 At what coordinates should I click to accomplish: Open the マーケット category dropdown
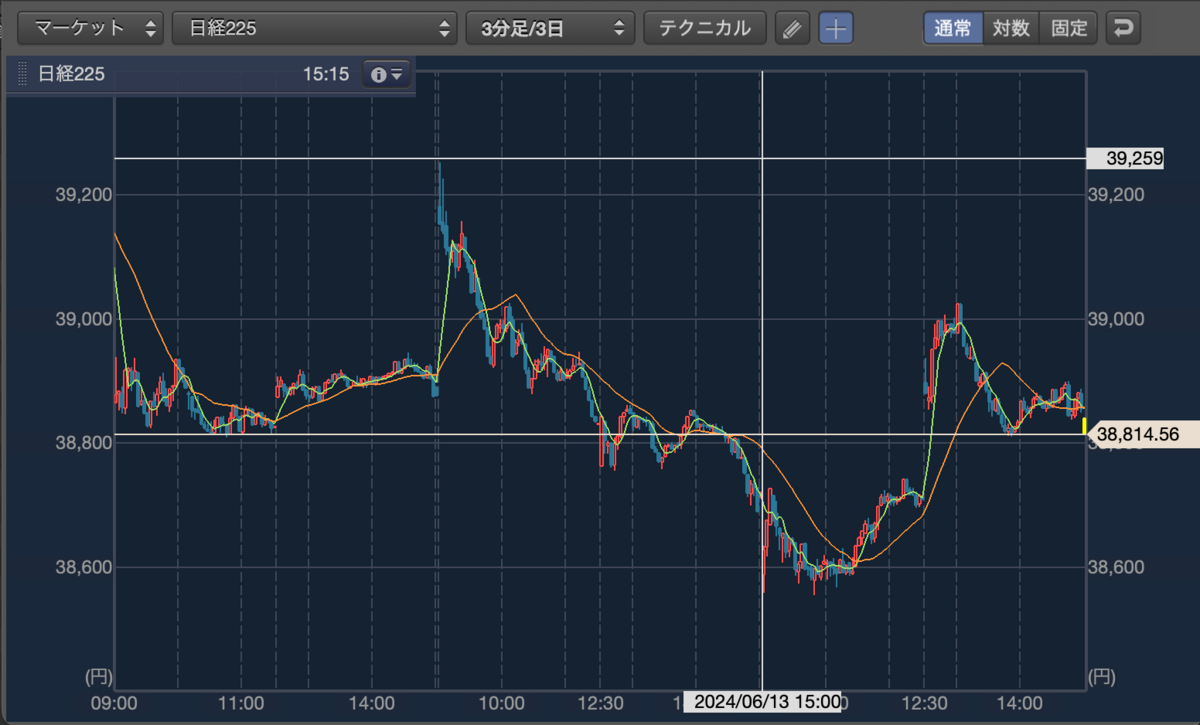click(92, 28)
